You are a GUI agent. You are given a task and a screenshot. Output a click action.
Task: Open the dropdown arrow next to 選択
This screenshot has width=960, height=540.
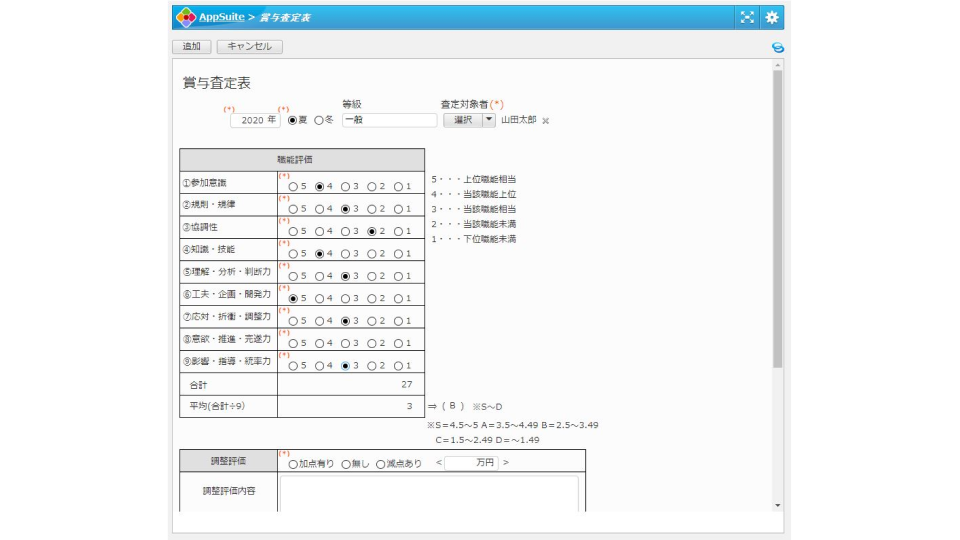(x=489, y=120)
